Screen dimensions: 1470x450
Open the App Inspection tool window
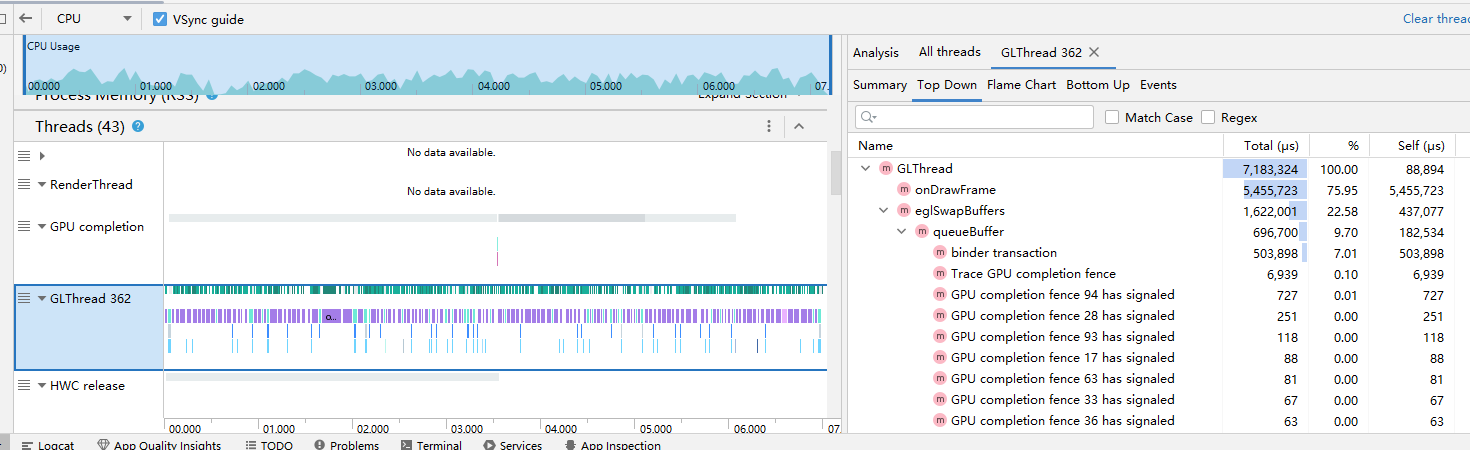(613, 445)
